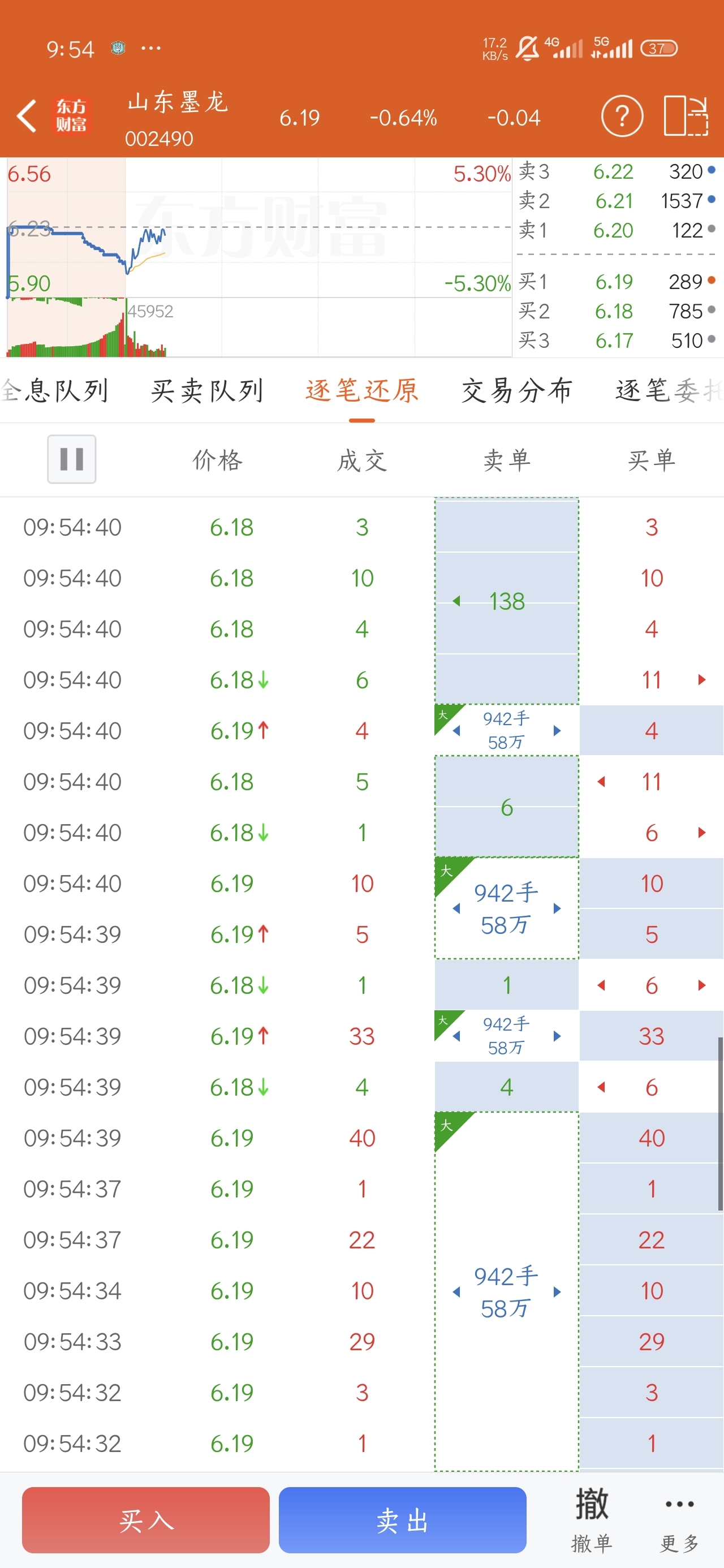
Task: Tap the orange dot beside 买1
Action: pyautogui.click(x=711, y=281)
